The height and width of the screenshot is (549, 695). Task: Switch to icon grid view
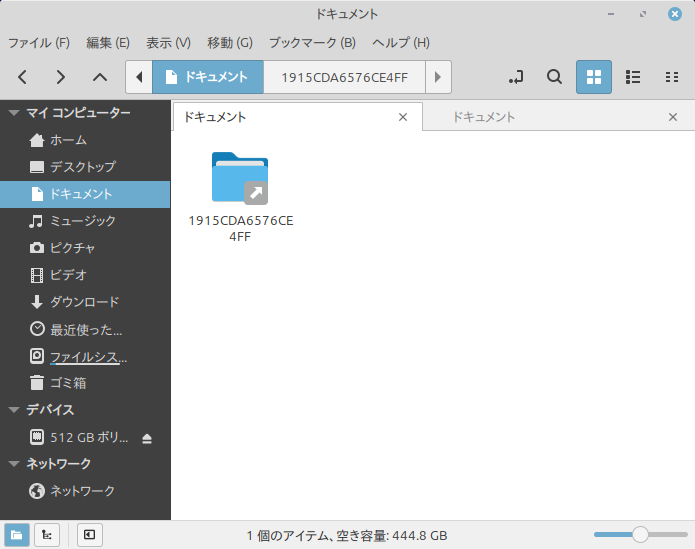pyautogui.click(x=594, y=77)
